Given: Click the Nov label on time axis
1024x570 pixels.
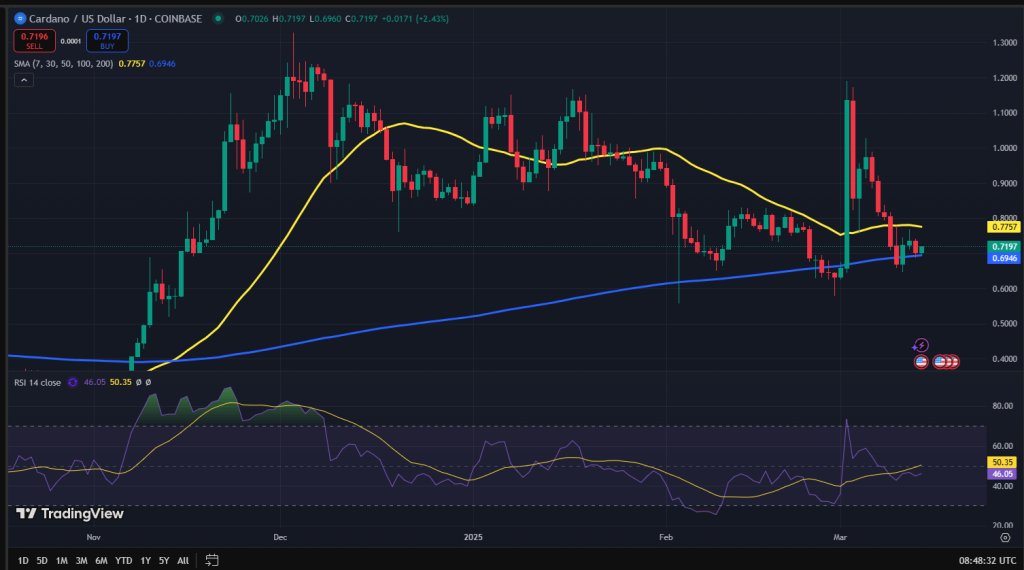Looking at the screenshot, I should 93,537.
